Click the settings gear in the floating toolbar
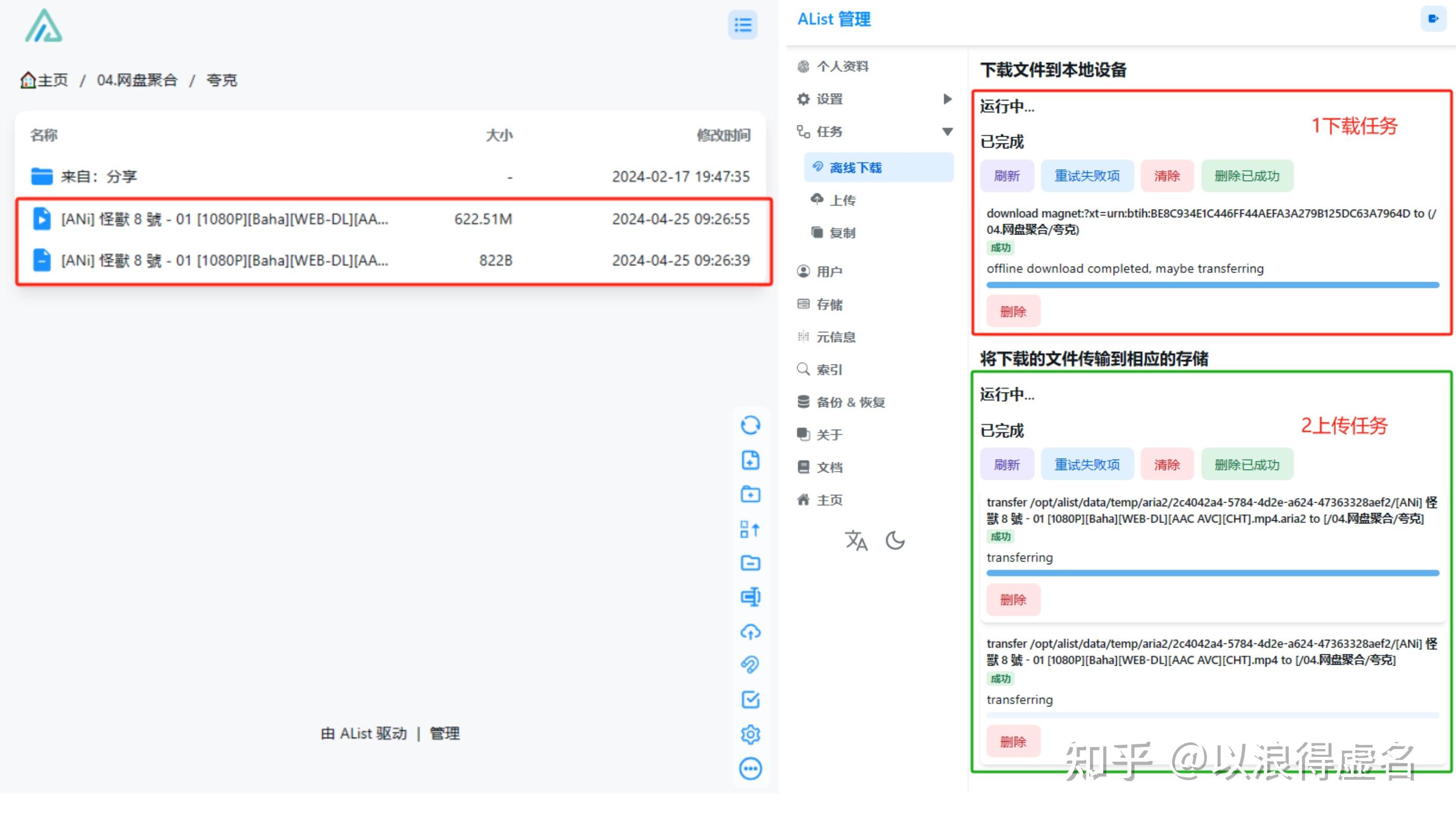The image size is (1456, 820). tap(751, 734)
